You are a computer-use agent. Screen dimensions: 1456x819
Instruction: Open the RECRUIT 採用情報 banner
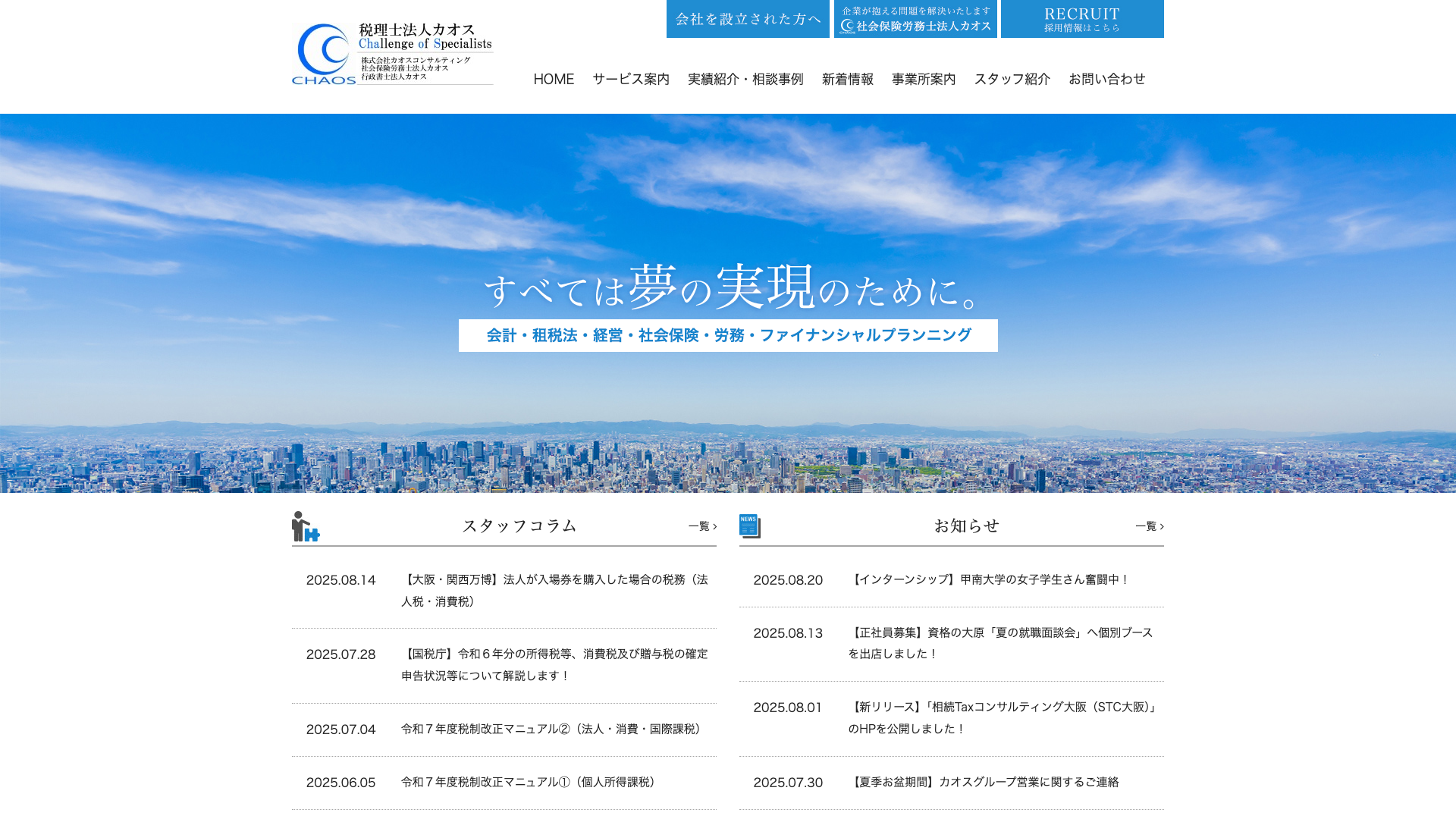[x=1082, y=19]
